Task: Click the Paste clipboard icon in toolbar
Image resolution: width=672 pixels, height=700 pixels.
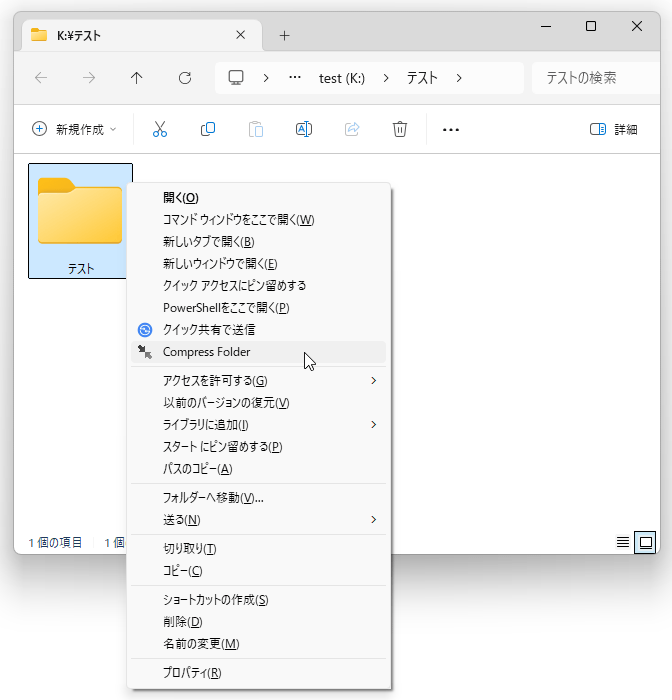Action: tap(256, 129)
